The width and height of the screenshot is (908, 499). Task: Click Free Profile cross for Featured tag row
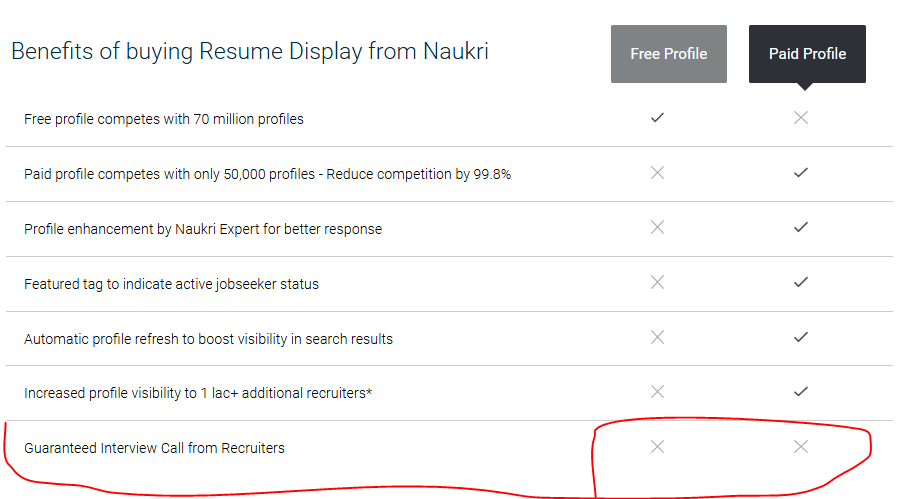tap(657, 282)
